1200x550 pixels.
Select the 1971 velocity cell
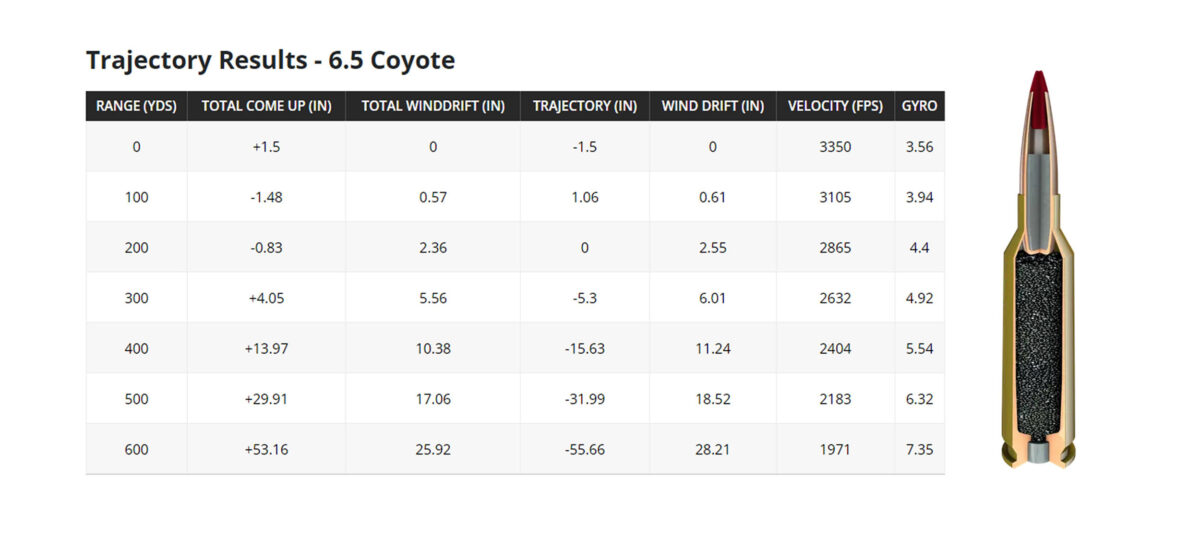(835, 449)
